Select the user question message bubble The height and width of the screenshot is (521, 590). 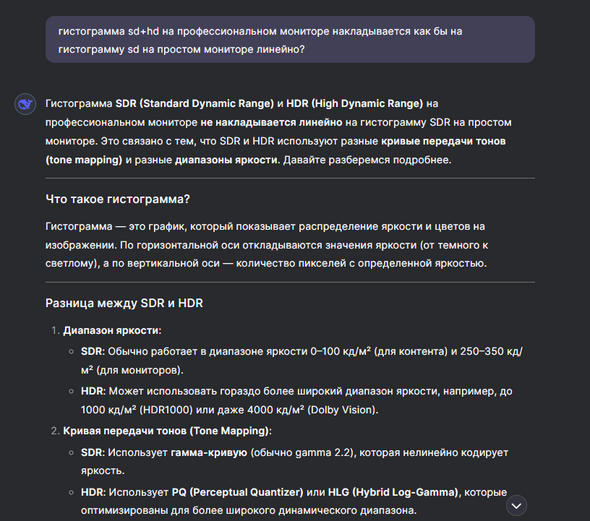coord(290,39)
